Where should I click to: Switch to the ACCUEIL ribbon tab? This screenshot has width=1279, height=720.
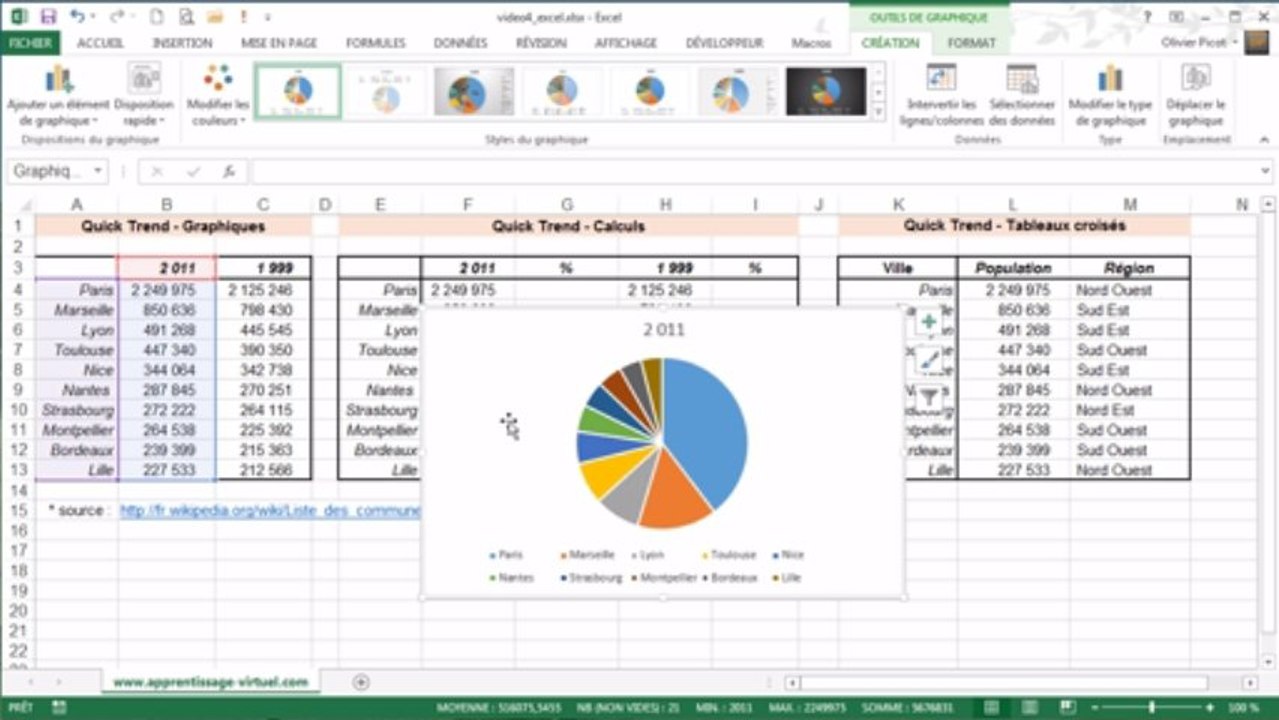[x=100, y=43]
